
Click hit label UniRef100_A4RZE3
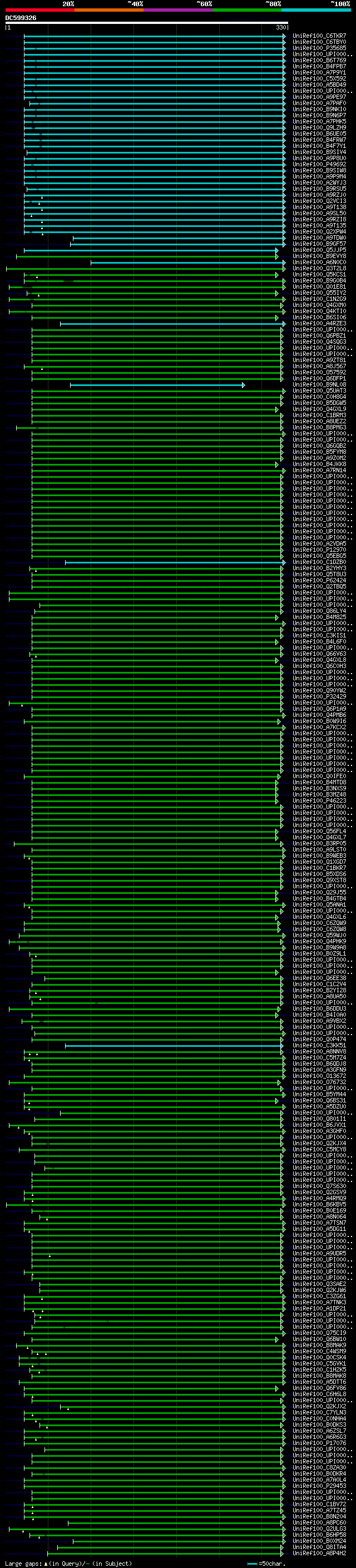point(319,323)
